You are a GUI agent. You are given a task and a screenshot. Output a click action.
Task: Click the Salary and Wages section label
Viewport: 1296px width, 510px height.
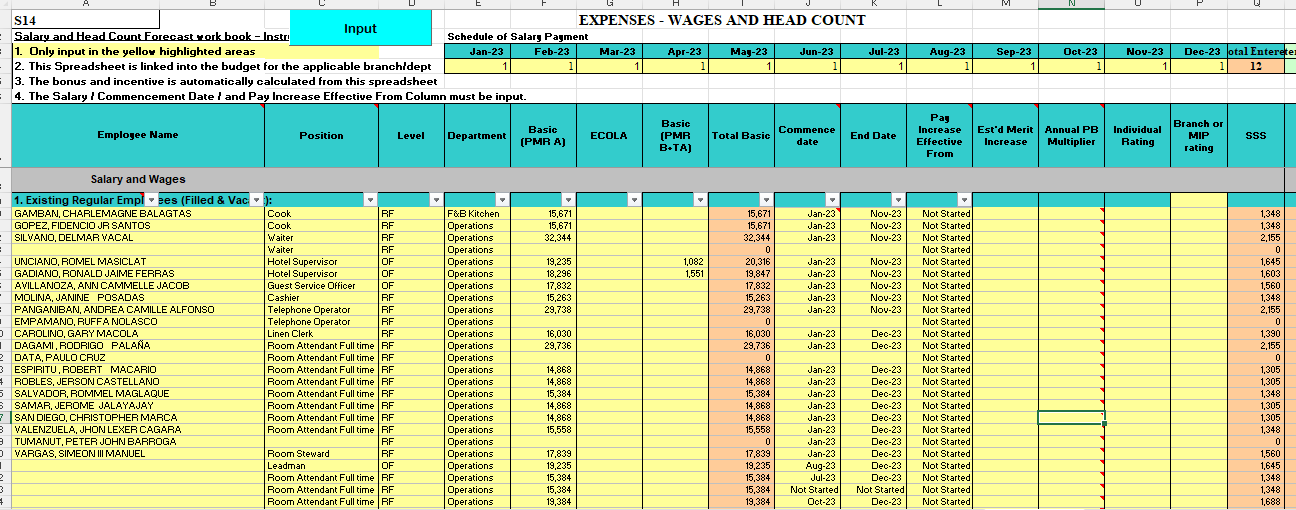pos(138,179)
